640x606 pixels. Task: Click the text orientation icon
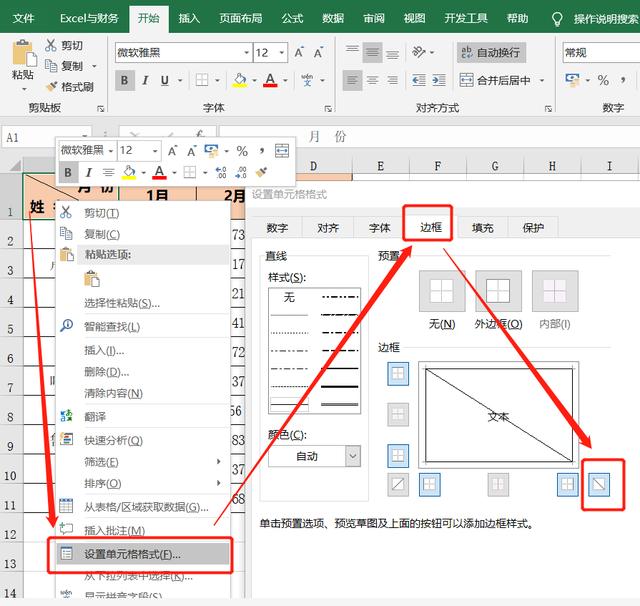click(x=419, y=52)
